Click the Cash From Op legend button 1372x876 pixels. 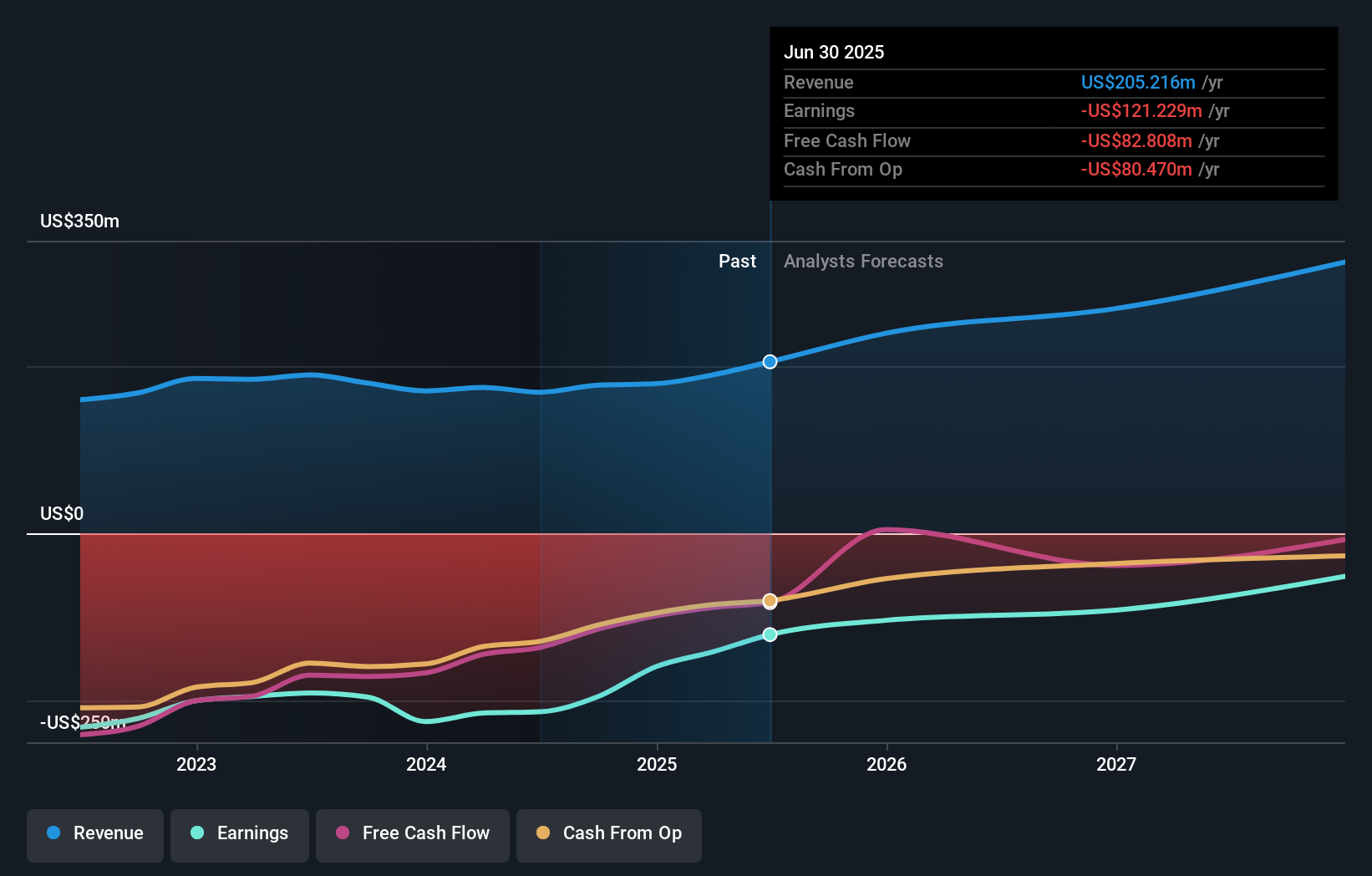pyautogui.click(x=608, y=833)
